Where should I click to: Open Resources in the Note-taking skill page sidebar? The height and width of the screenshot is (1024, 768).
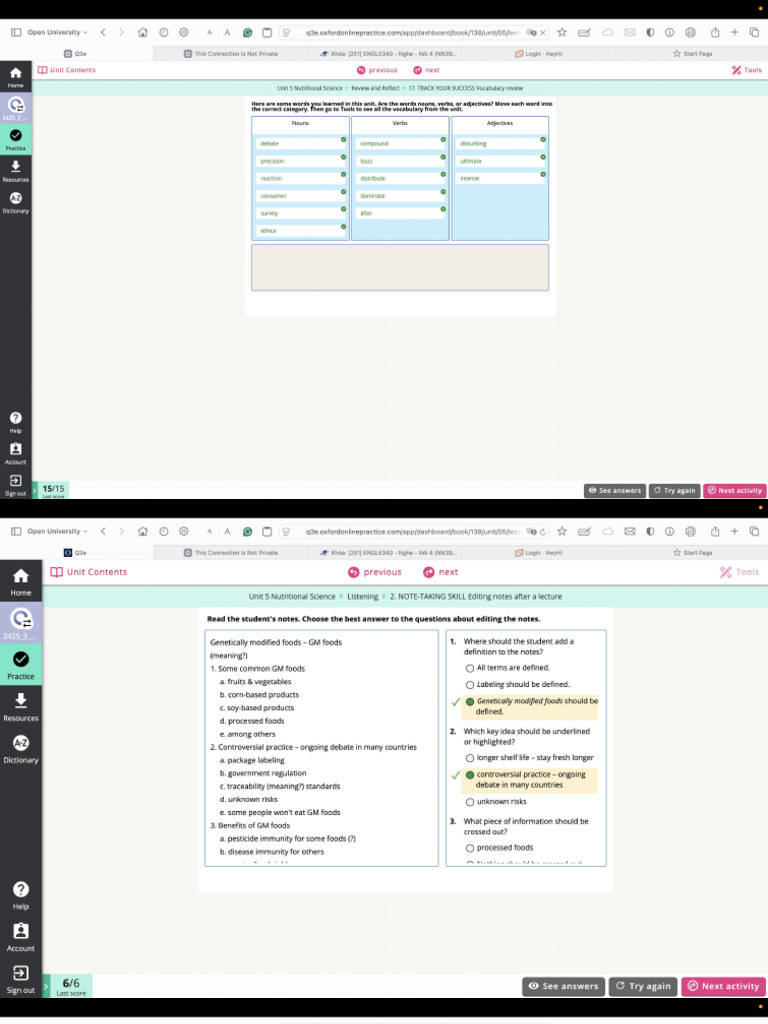pyautogui.click(x=21, y=707)
